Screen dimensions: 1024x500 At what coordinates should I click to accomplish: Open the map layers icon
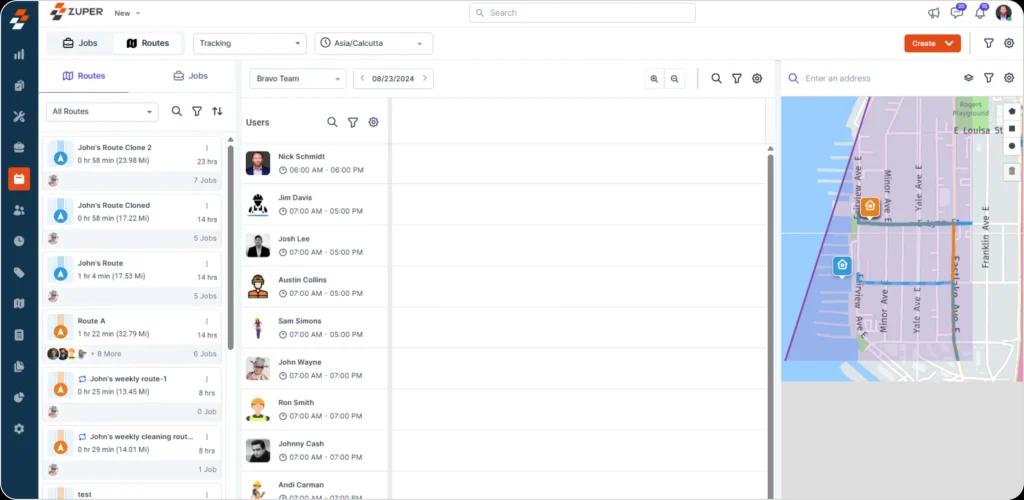coord(968,78)
